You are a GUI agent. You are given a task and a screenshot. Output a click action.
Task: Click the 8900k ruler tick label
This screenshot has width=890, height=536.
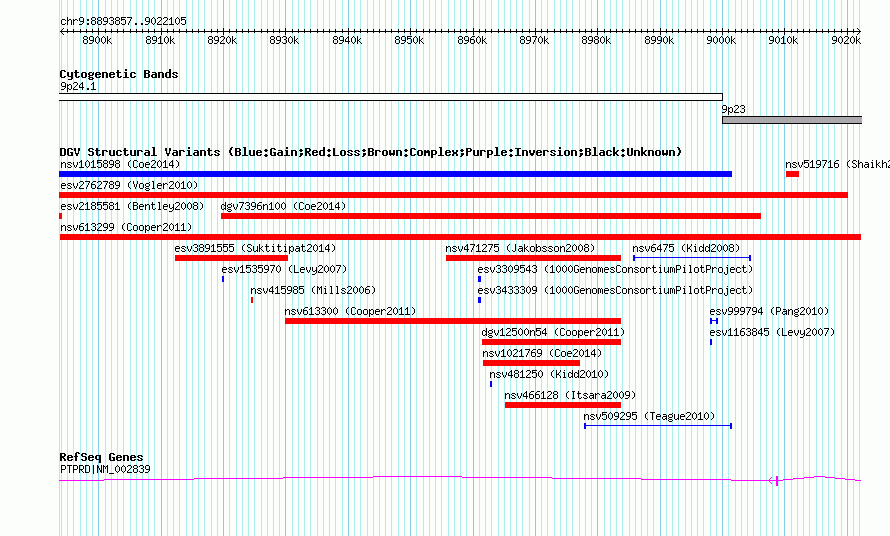97,40
